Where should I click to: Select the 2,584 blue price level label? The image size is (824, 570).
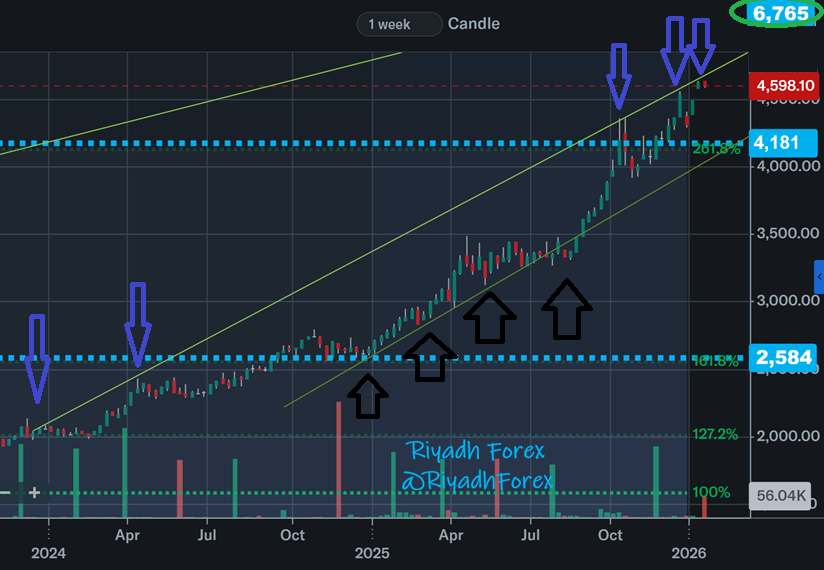pos(784,358)
